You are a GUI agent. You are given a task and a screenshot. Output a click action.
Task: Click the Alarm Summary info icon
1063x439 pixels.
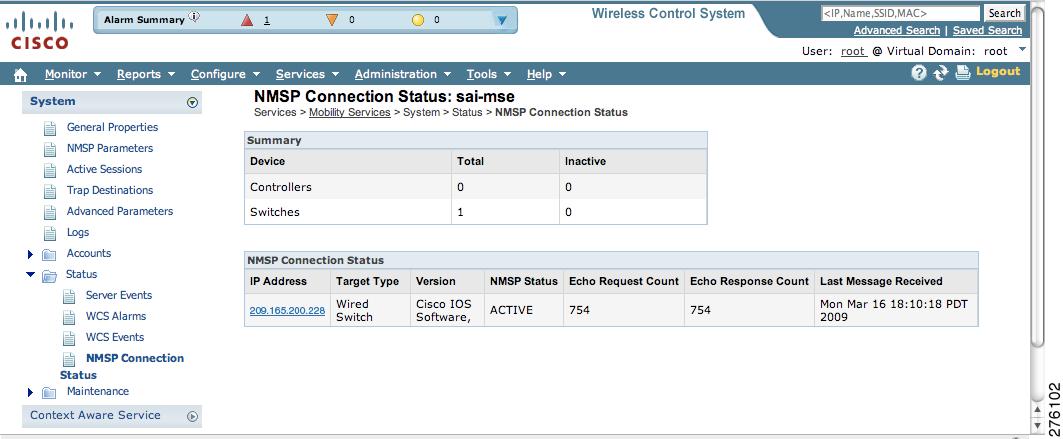pos(195,18)
